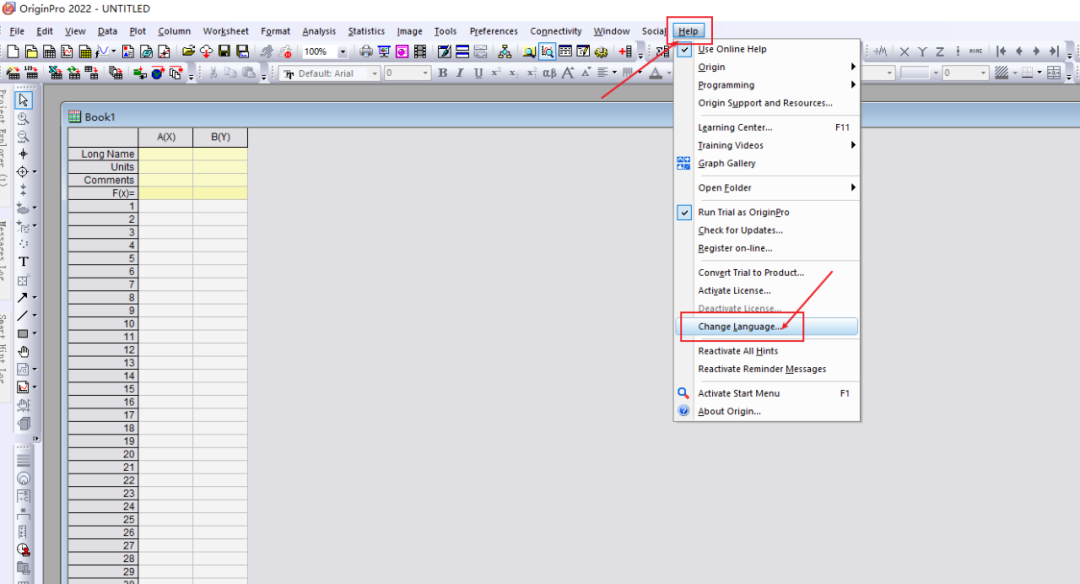Click the Project Explorer hierarchy icon
1080x584 pixels.
point(505,52)
